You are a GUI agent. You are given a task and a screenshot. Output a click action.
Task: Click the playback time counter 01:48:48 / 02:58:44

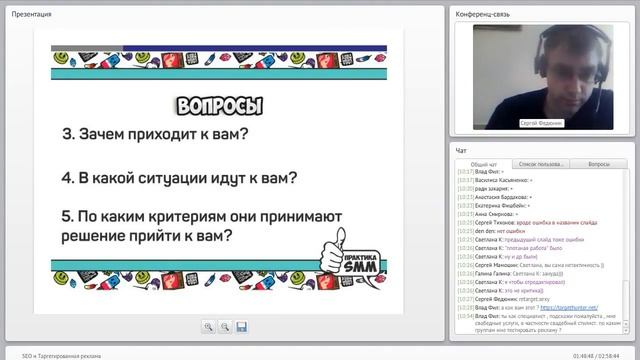[x=596, y=356]
